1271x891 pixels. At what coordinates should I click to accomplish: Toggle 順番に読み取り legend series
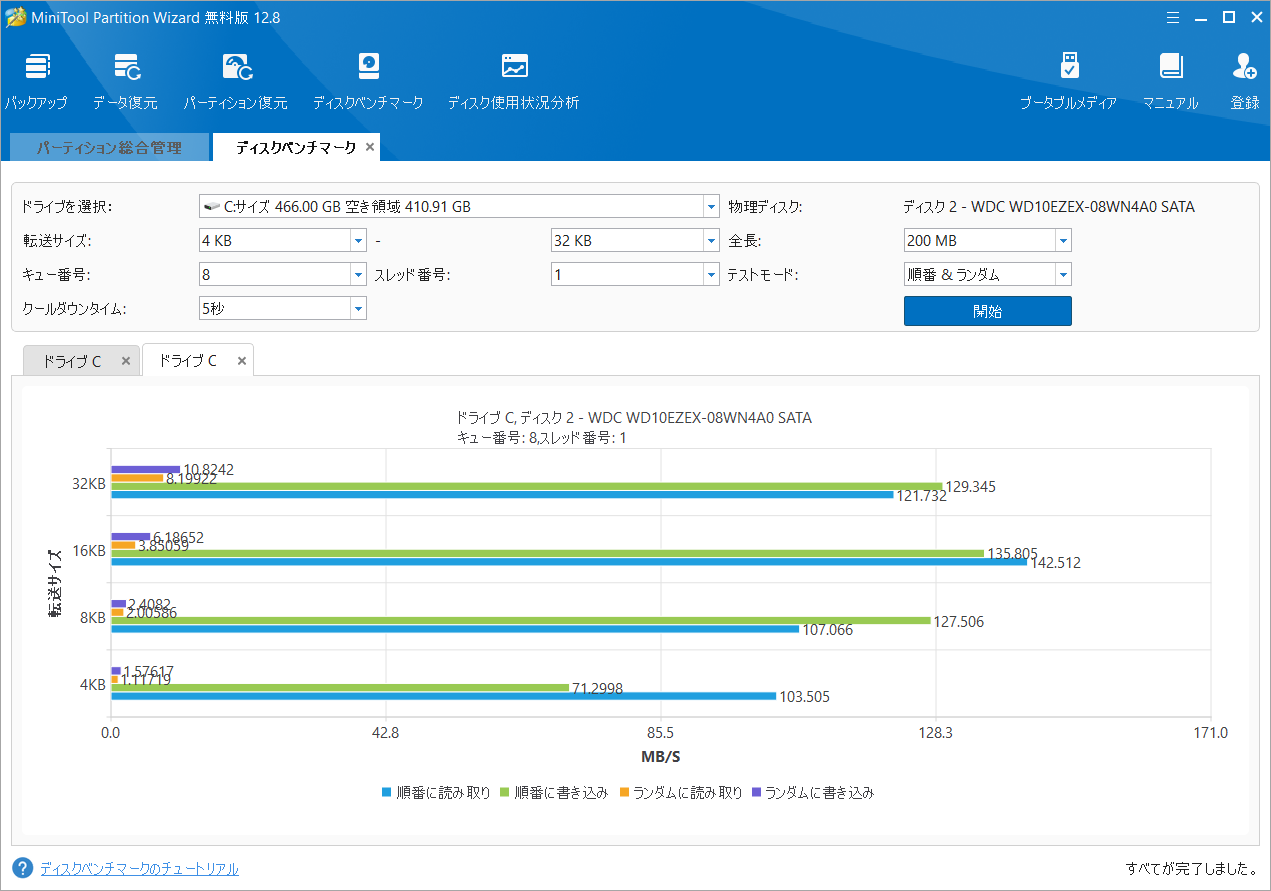click(437, 792)
